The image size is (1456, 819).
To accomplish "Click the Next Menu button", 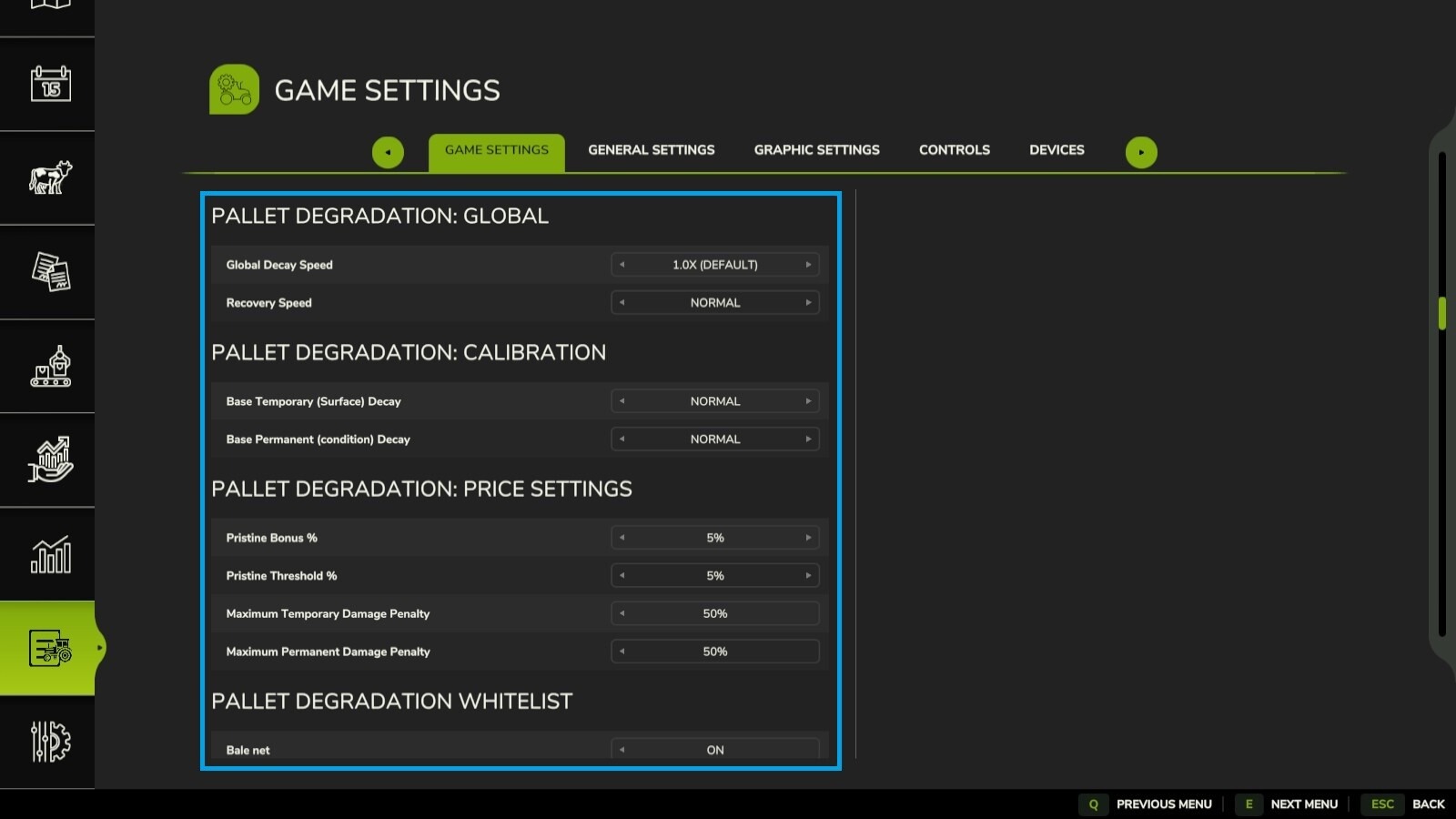I will pyautogui.click(x=1287, y=804).
